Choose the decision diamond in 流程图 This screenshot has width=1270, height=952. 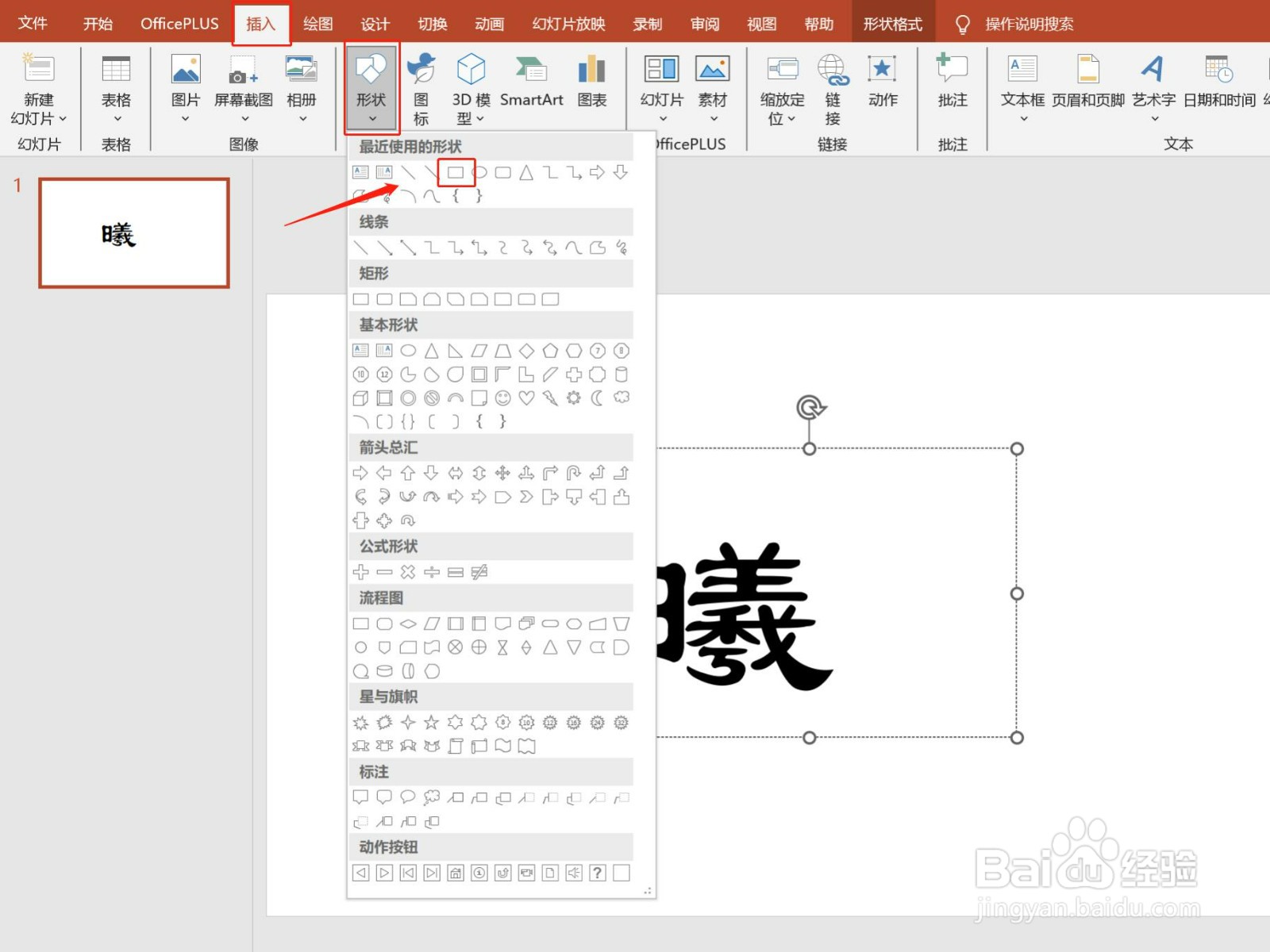(x=408, y=624)
